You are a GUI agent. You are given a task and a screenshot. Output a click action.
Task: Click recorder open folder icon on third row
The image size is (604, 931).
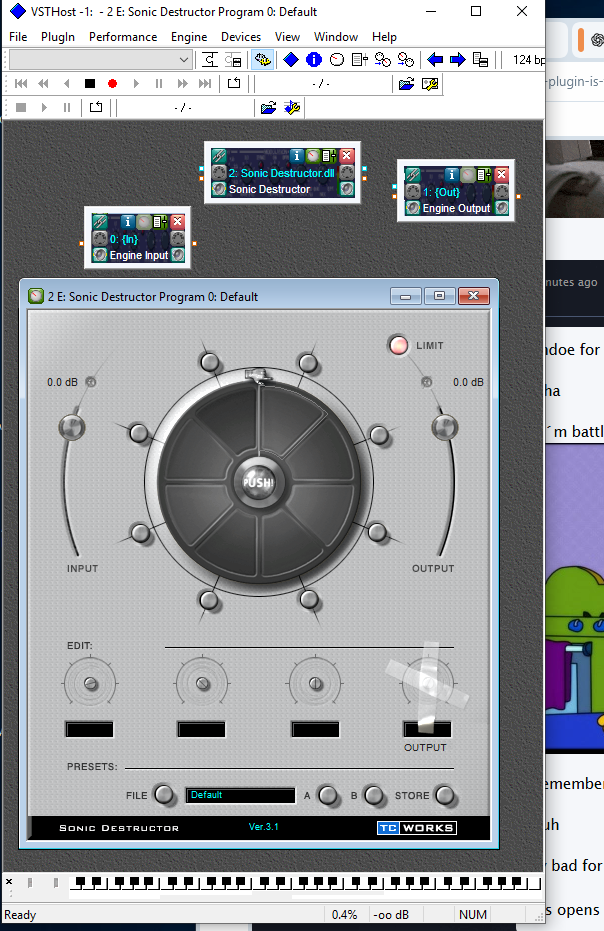coord(268,107)
